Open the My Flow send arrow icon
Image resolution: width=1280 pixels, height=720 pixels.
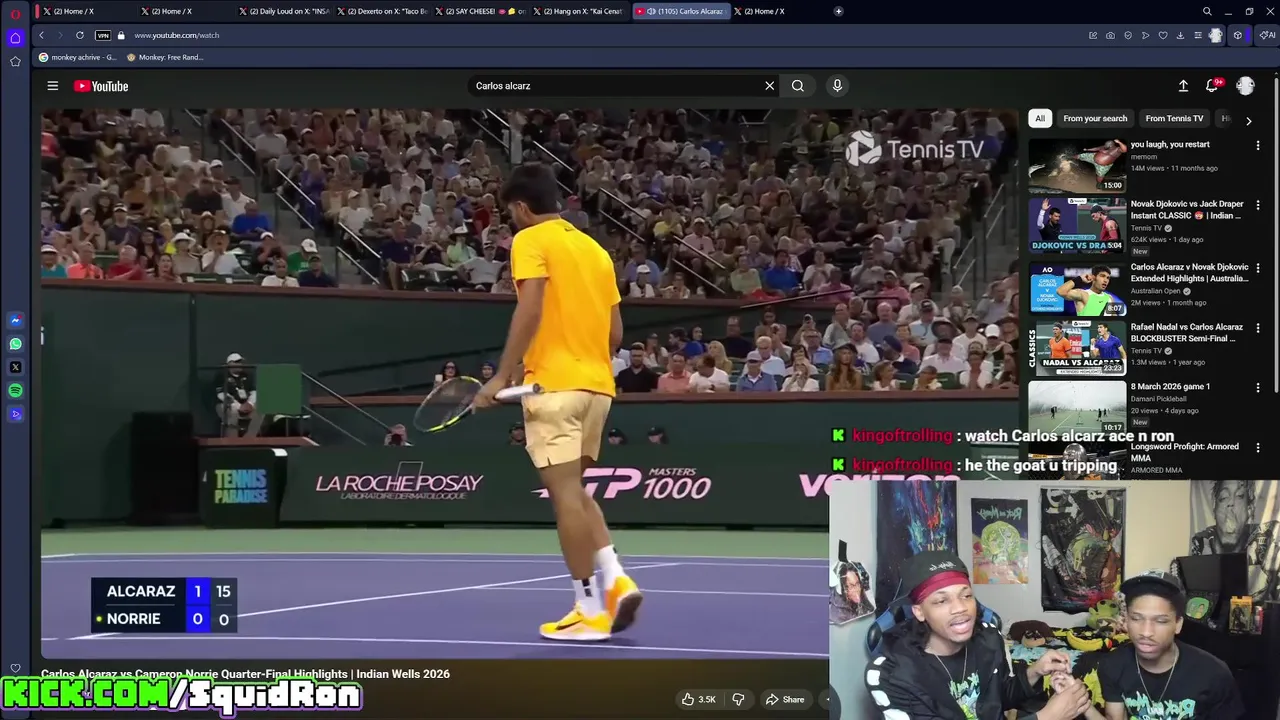pos(1145,35)
